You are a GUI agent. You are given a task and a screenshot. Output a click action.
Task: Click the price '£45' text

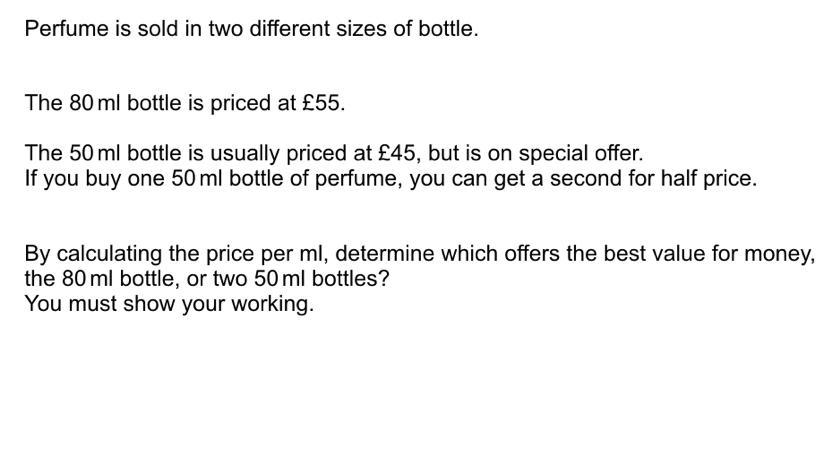396,153
